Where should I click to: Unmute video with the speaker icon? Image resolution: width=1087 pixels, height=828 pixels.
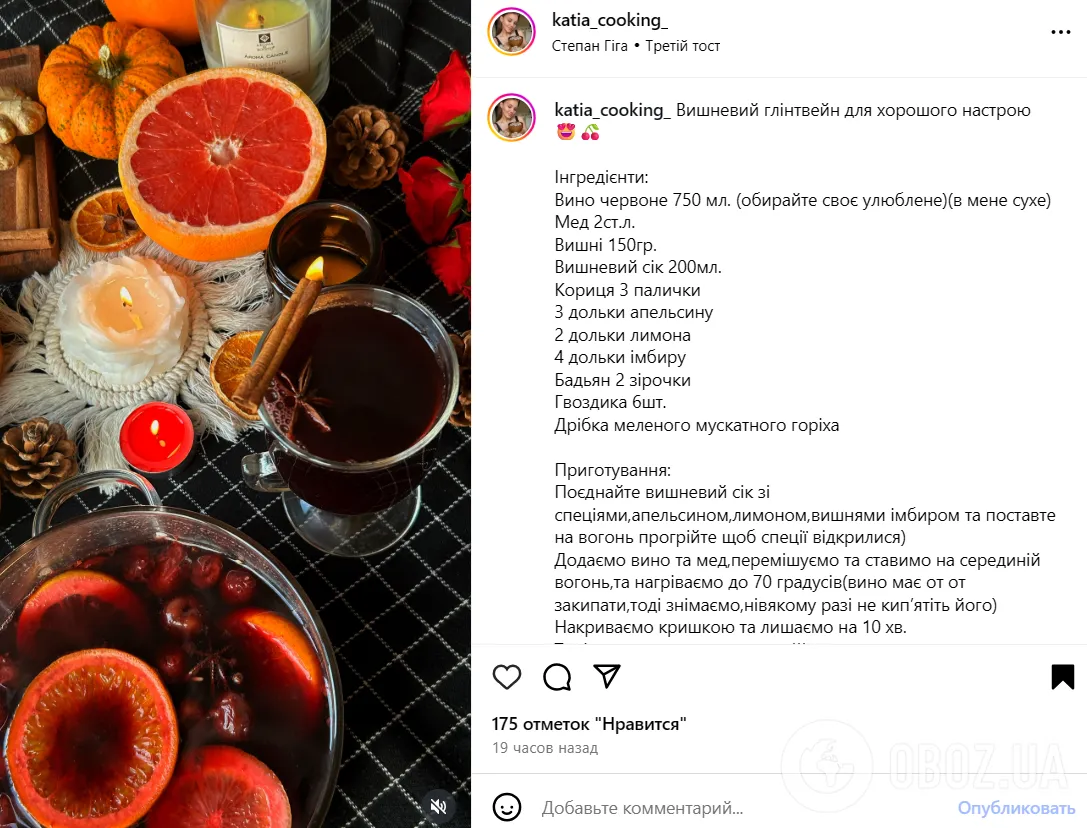pos(438,806)
